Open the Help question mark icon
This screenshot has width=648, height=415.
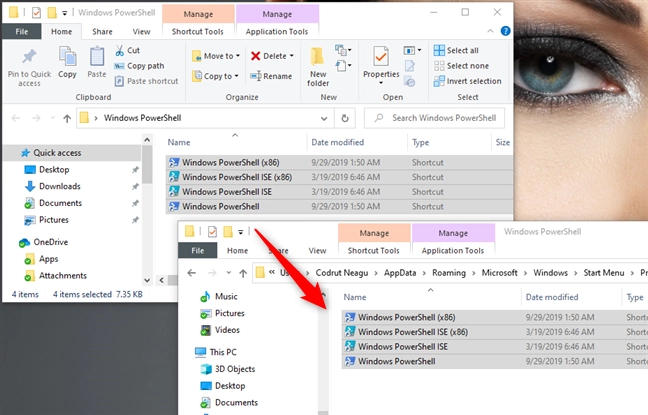coord(505,31)
